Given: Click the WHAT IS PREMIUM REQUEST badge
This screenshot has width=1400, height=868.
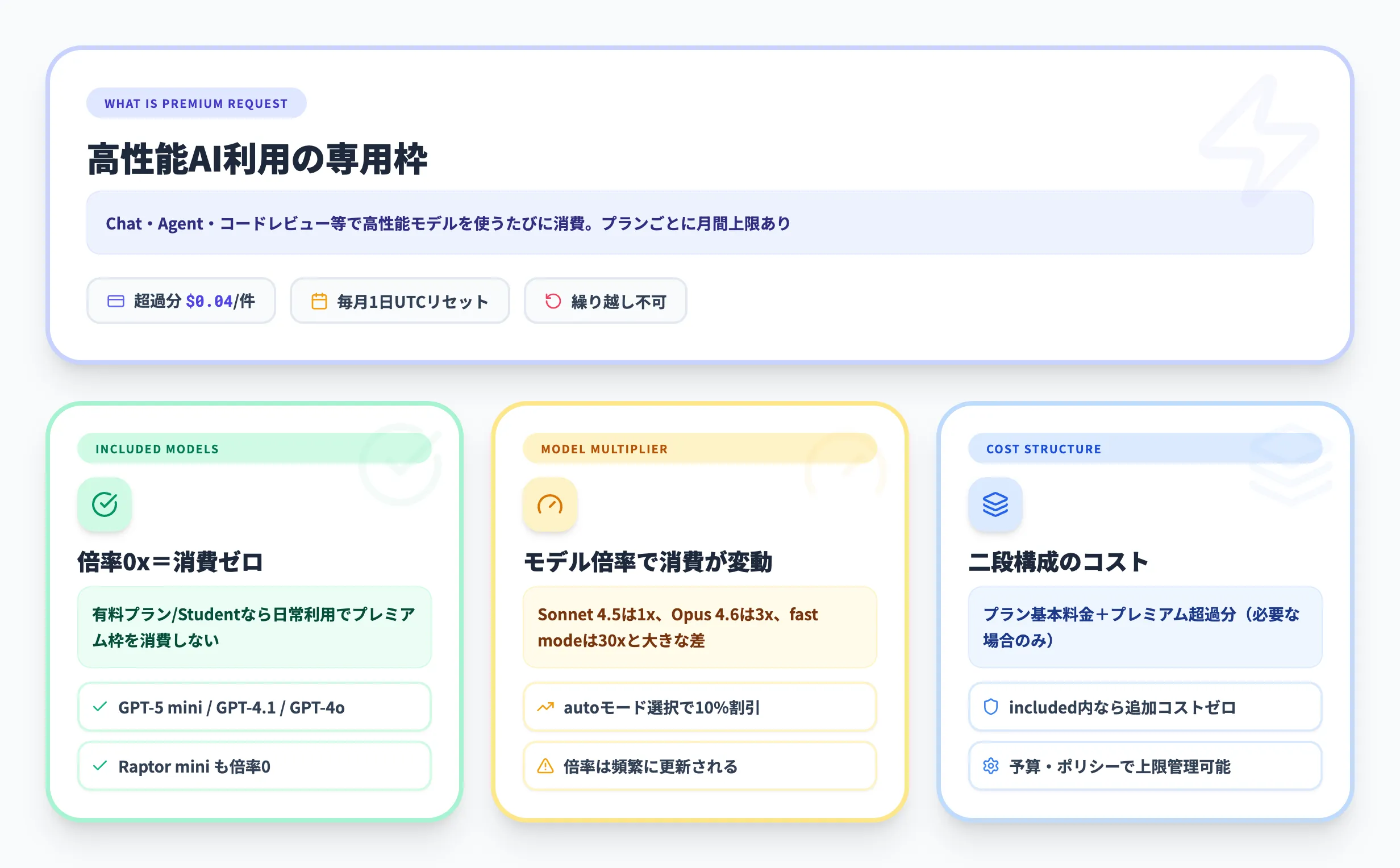Looking at the screenshot, I should coord(195,103).
